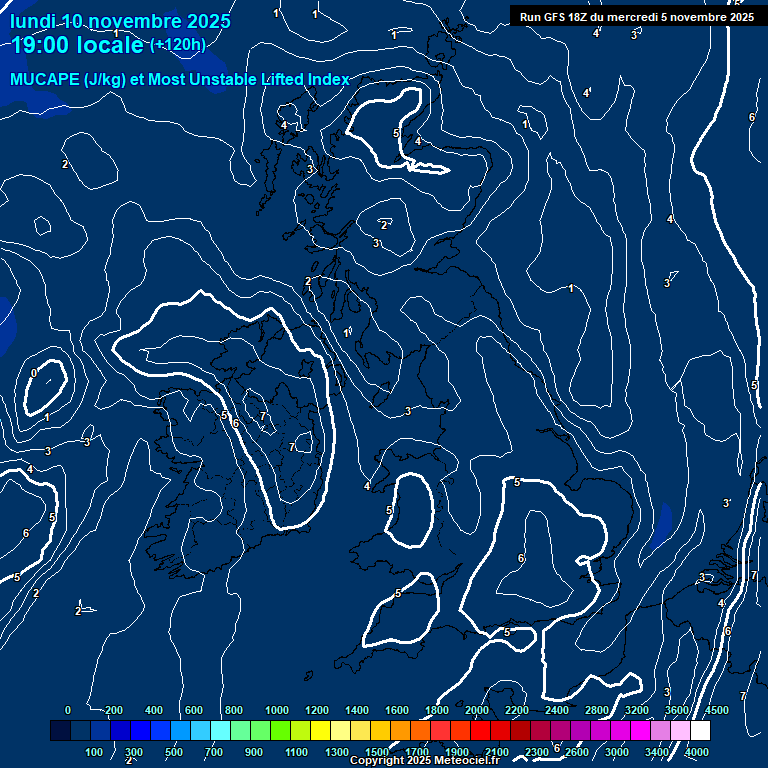Click the legend value '1300'

[x=337, y=752]
